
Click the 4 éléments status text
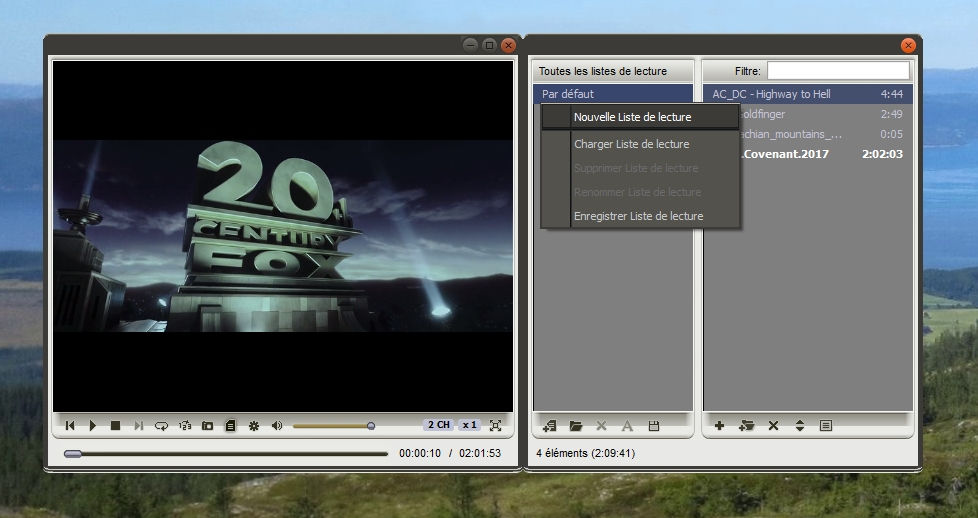click(x=585, y=454)
